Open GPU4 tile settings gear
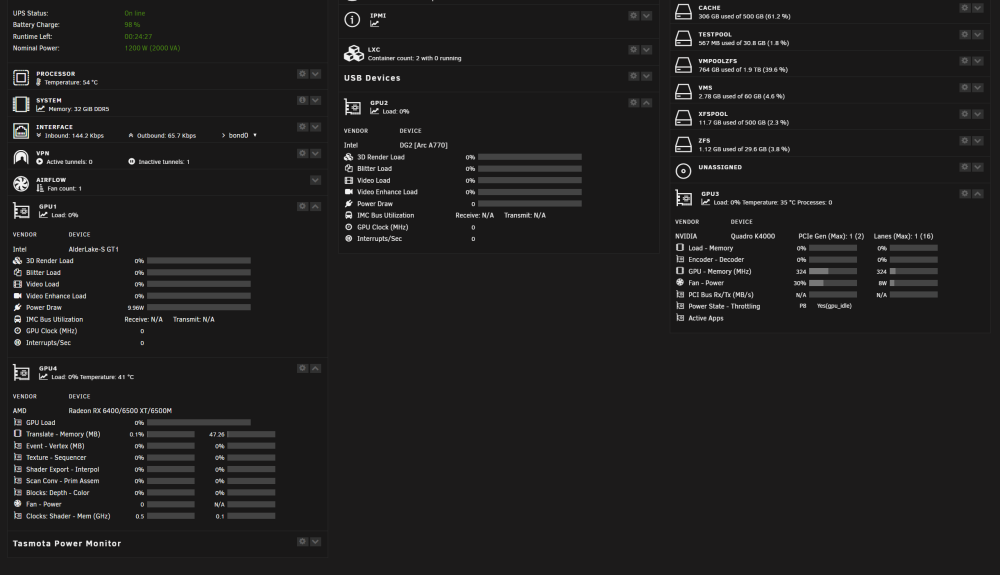The image size is (1000, 575). 302,368
